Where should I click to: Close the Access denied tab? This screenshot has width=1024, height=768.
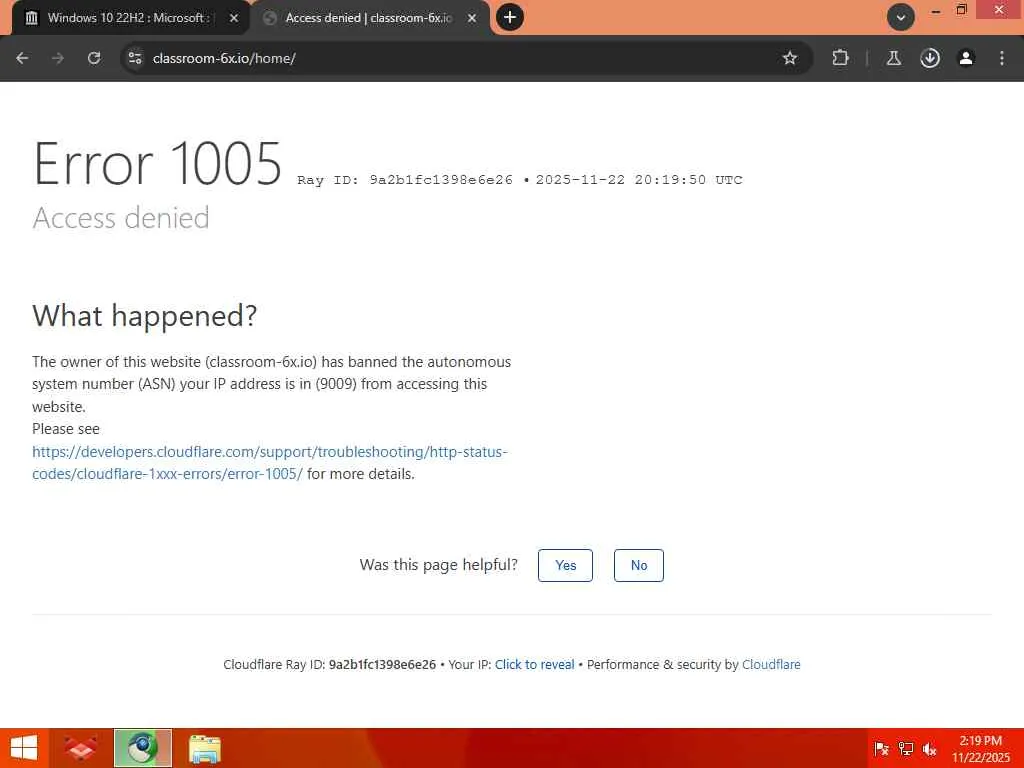[472, 18]
